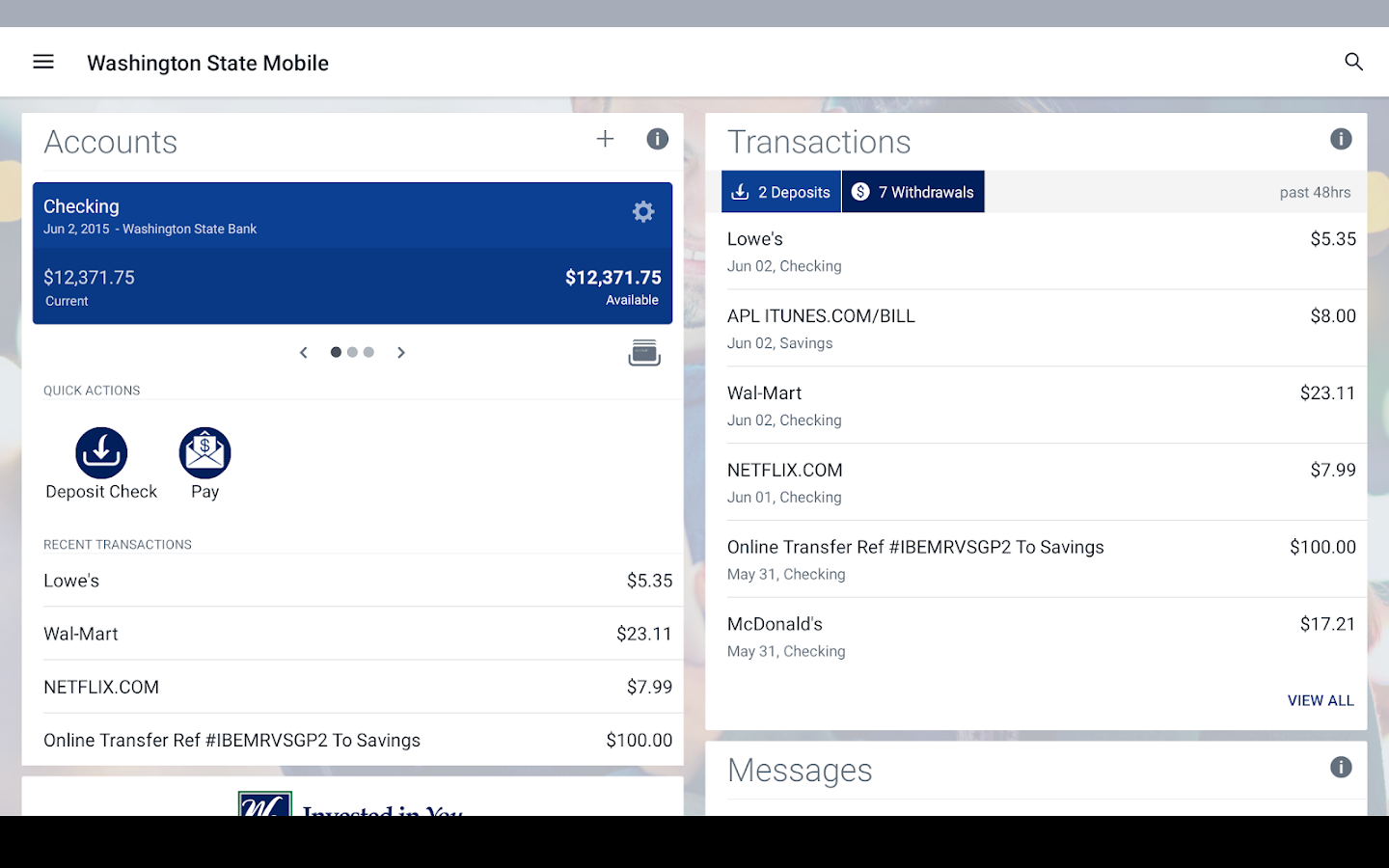
Task: Click the Messages panel heading
Action: pyautogui.click(x=800, y=770)
